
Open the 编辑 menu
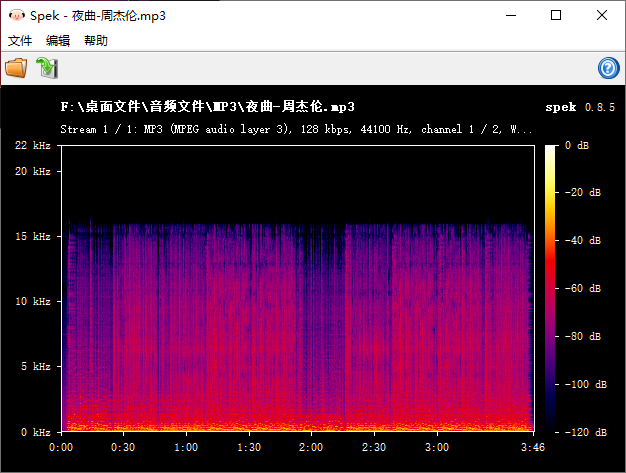click(x=58, y=41)
